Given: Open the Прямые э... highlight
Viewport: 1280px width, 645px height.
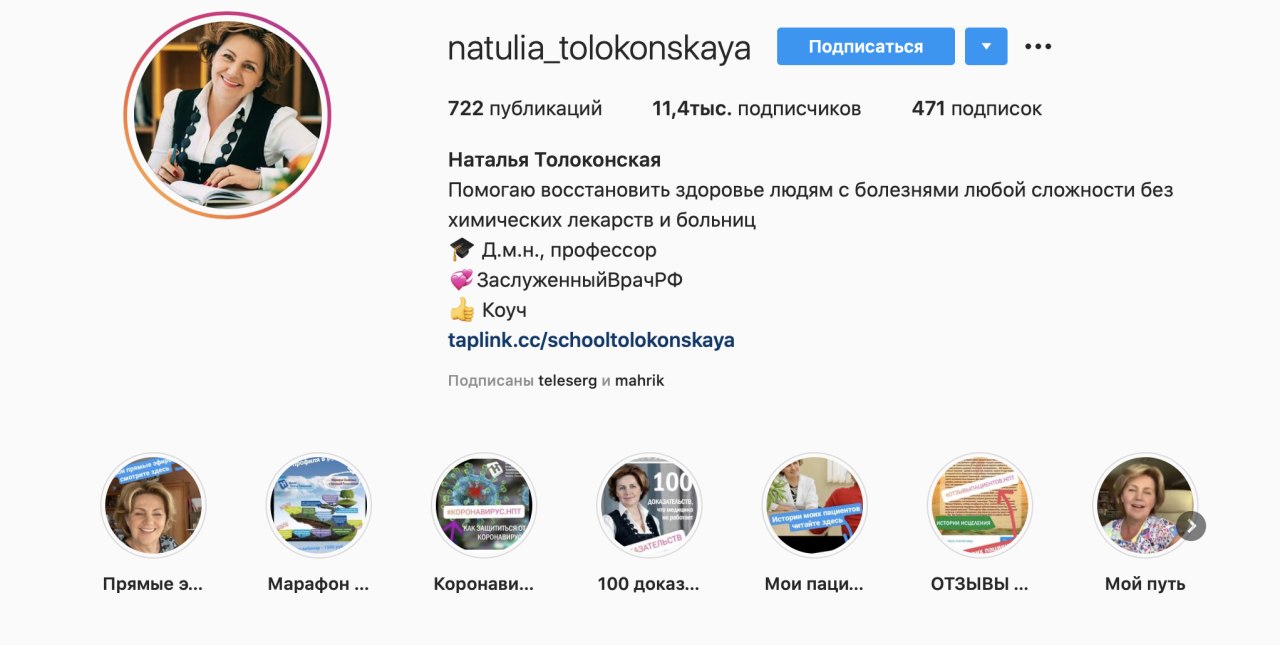Looking at the screenshot, I should pyautogui.click(x=154, y=505).
